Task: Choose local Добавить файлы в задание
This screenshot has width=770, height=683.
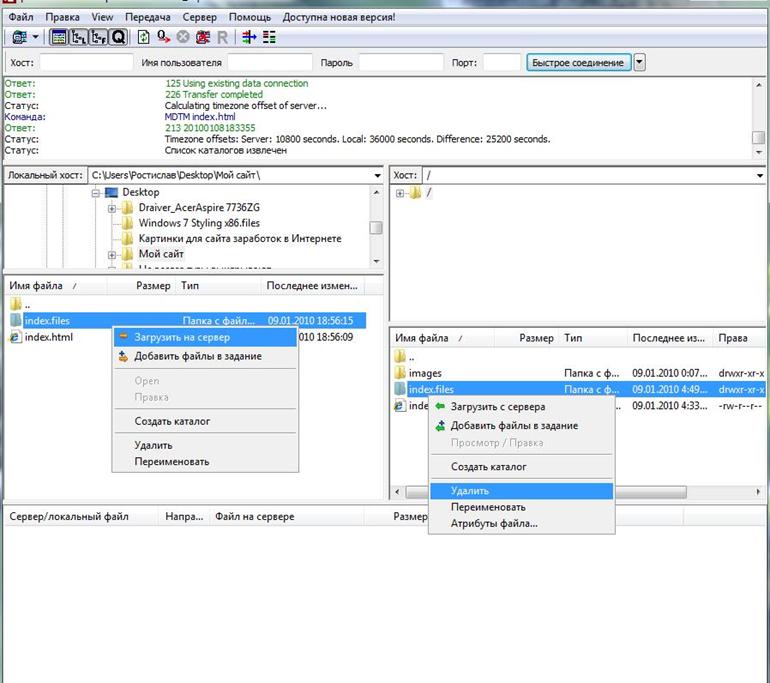Action: point(205,356)
